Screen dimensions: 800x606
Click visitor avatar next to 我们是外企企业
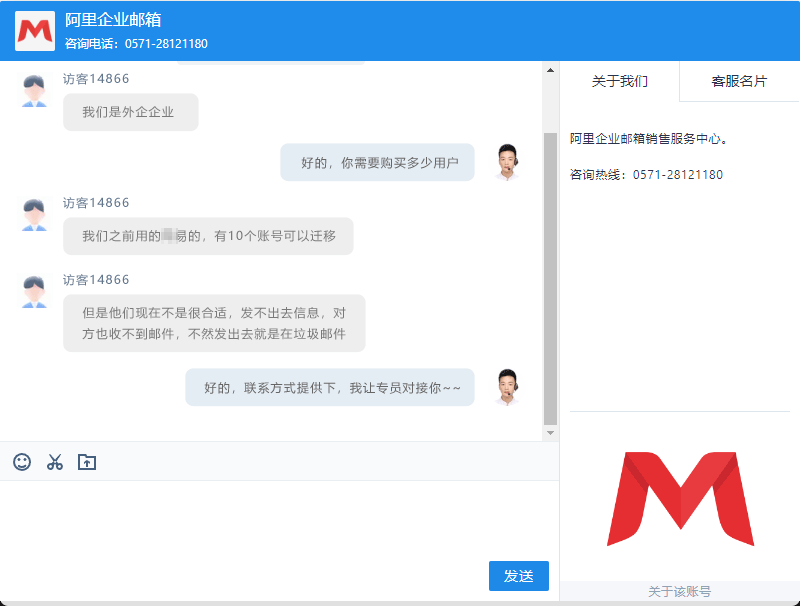point(34,91)
